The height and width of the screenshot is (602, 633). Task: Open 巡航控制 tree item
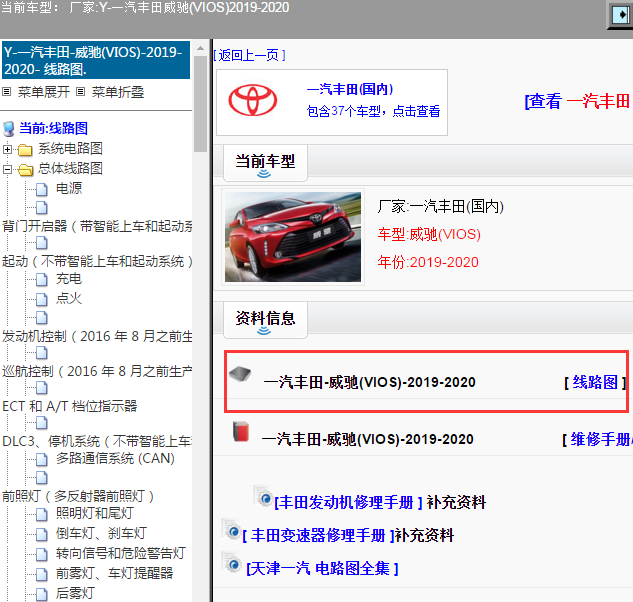97,371
